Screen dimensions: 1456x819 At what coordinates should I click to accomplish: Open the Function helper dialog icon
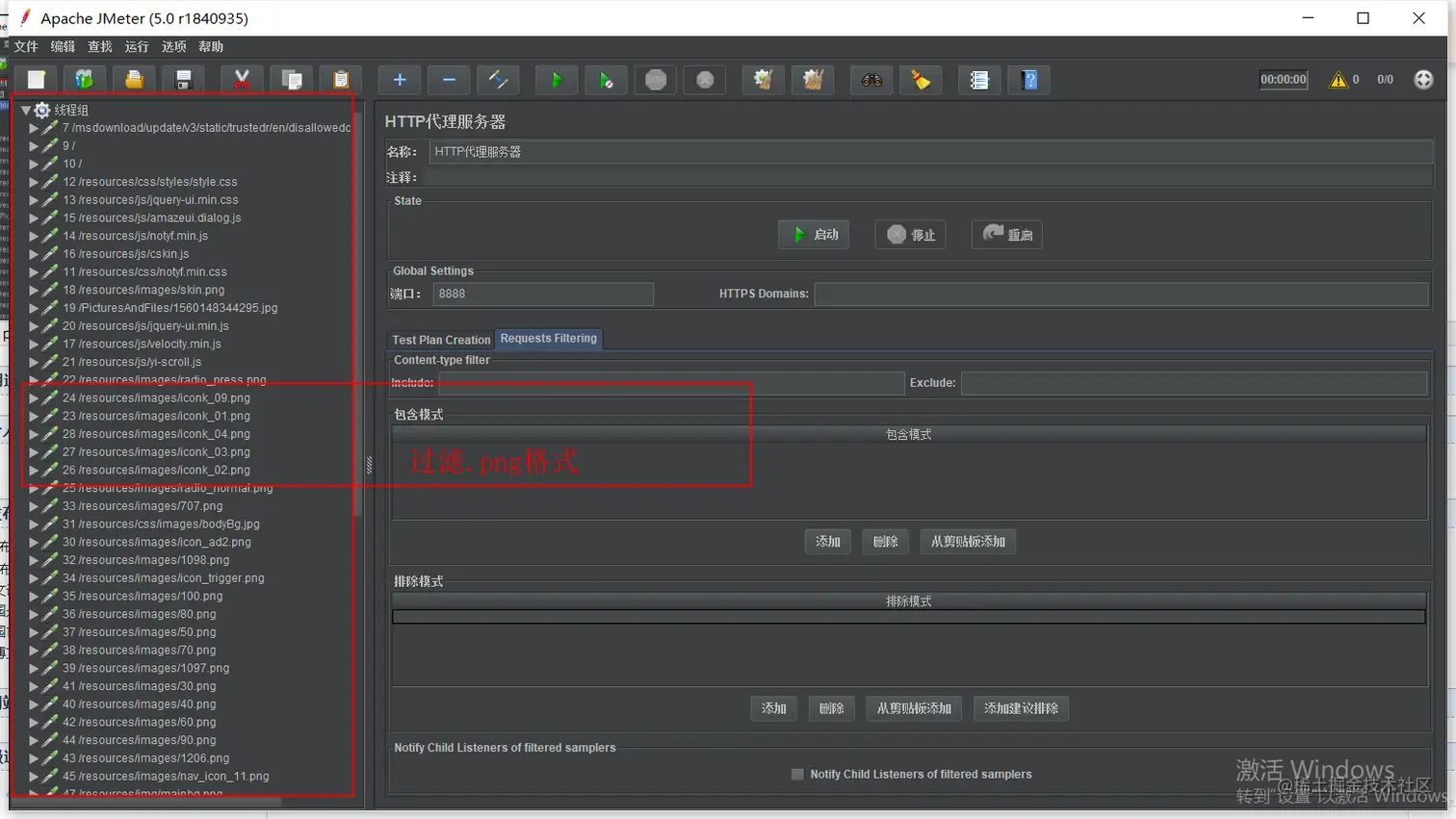[x=979, y=80]
